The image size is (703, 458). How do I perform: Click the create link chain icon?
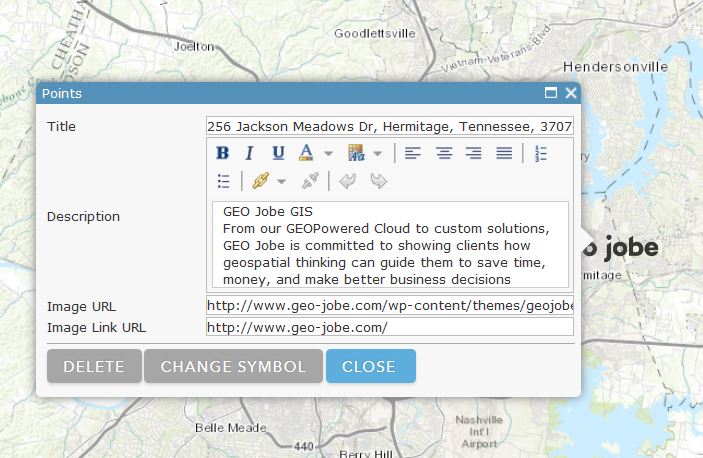[x=260, y=181]
